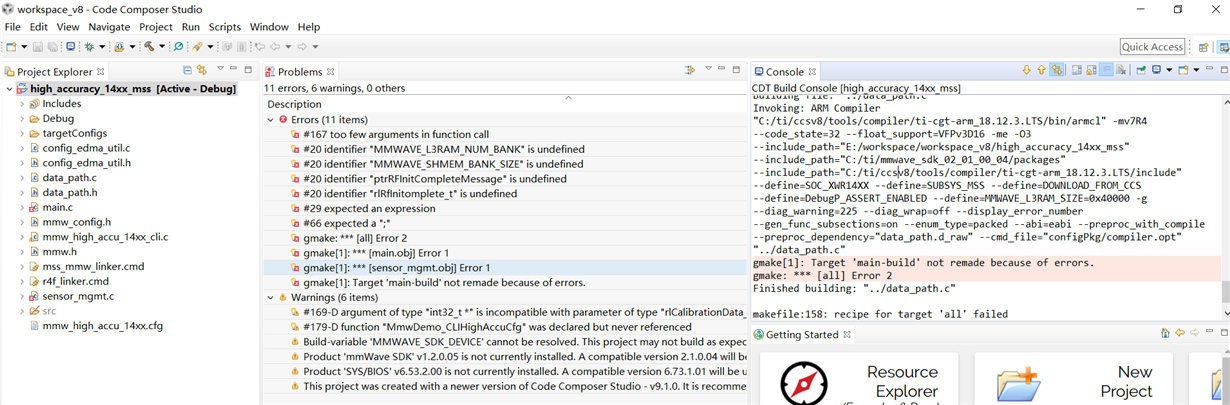Image resolution: width=1230 pixels, height=405 pixels.
Task: Select error '#167 too few arguments in function call'
Action: (396, 134)
